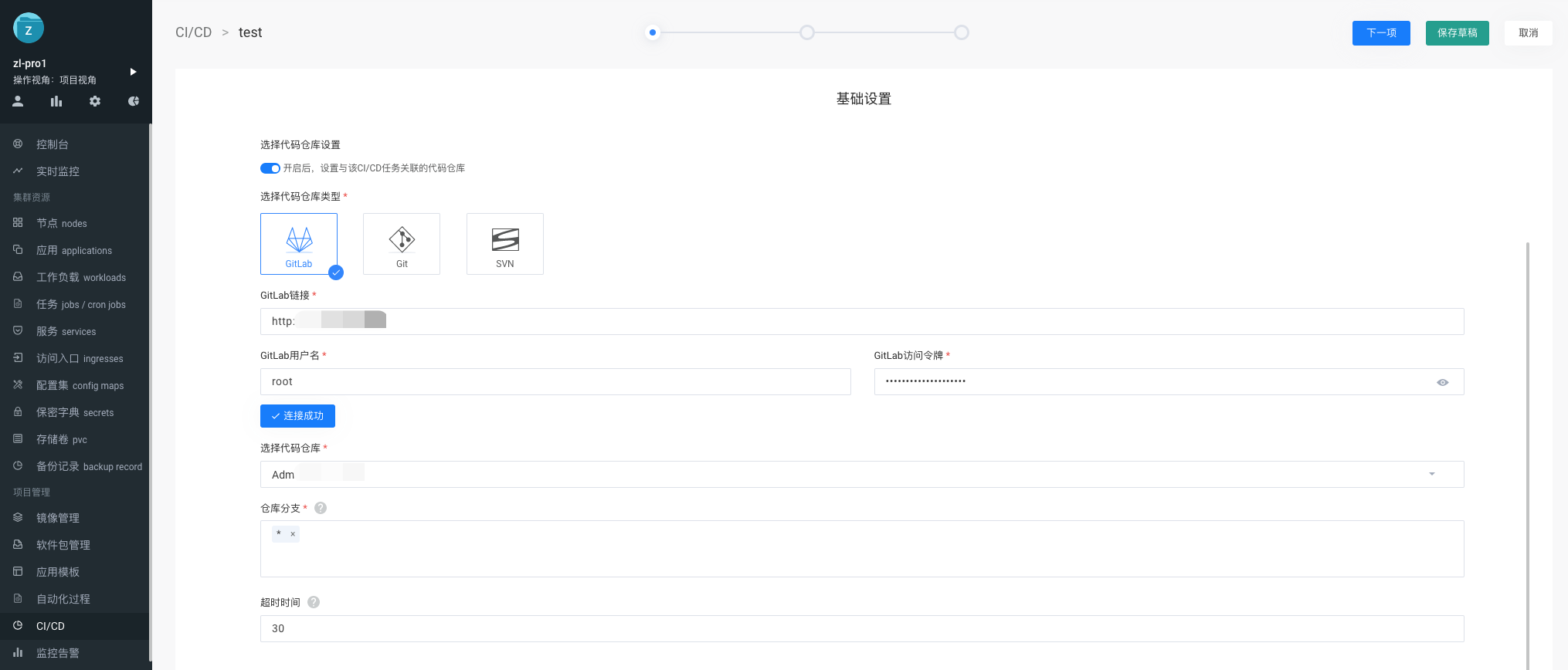This screenshot has width=1568, height=670.
Task: Expand the zl-pro1 project switcher arrow
Action: [133, 72]
